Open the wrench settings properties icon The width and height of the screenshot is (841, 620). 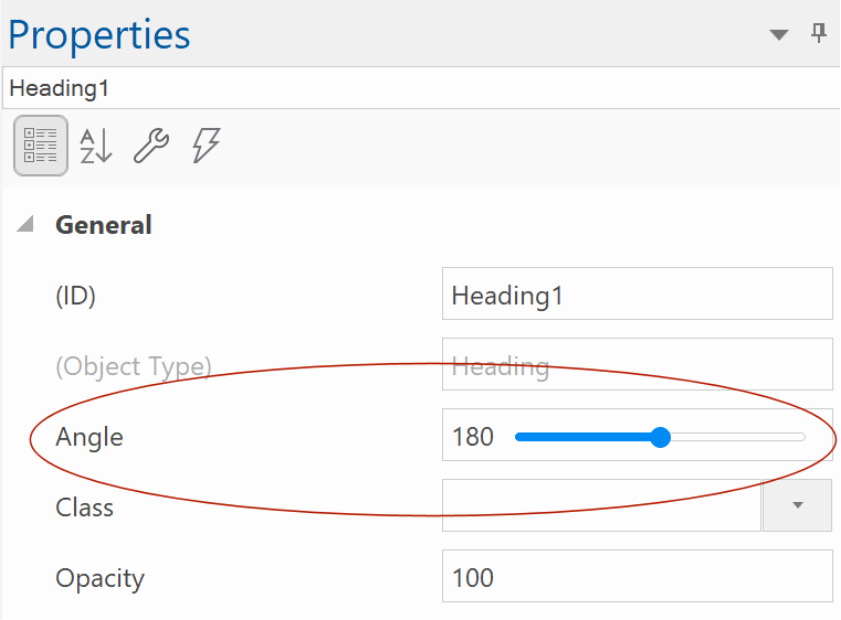click(151, 145)
